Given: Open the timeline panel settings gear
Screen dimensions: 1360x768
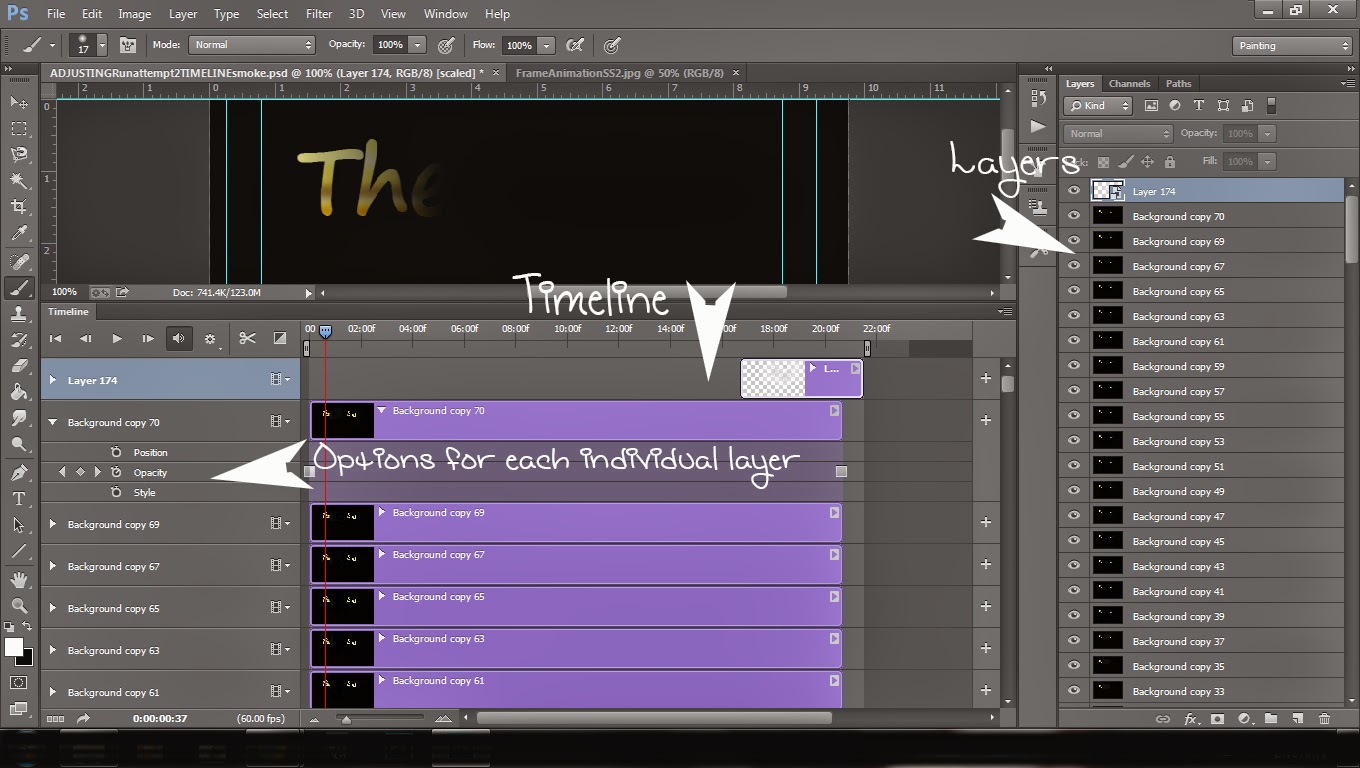Looking at the screenshot, I should (210, 338).
